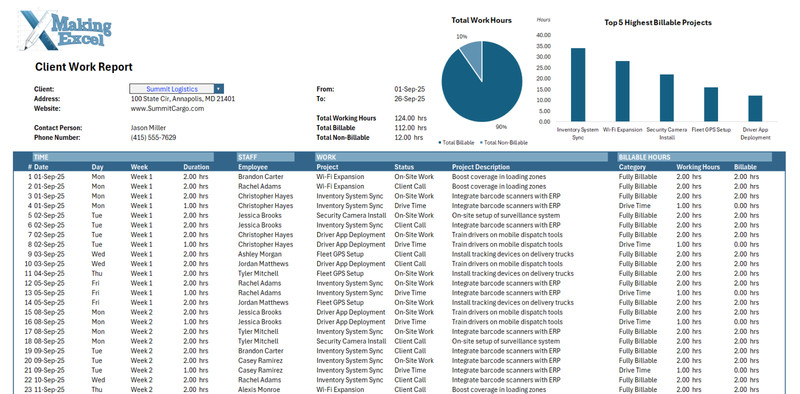
Task: Click the Category column header
Action: coord(632,167)
